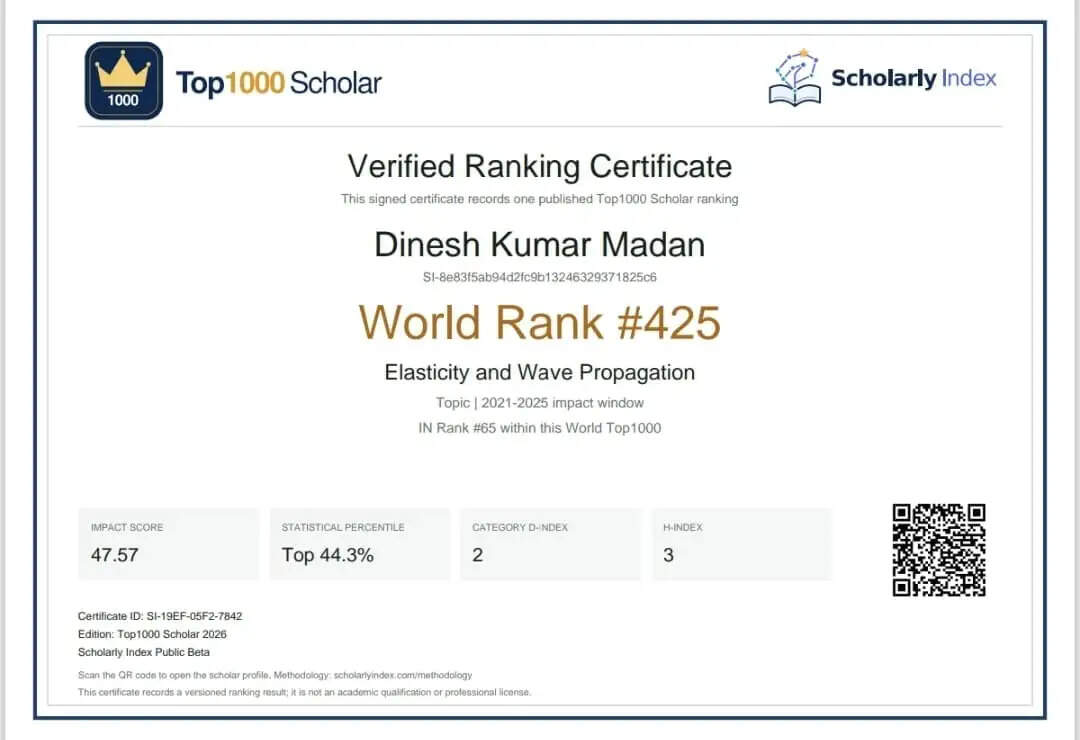This screenshot has height=740, width=1080.
Task: Click the World Rank #425 text
Action: (x=539, y=322)
